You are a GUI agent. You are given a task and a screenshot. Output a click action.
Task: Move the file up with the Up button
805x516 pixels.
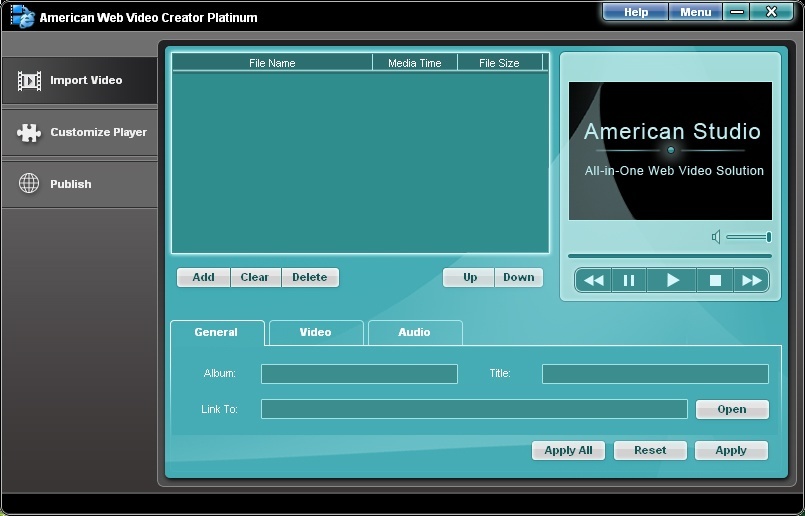(469, 277)
